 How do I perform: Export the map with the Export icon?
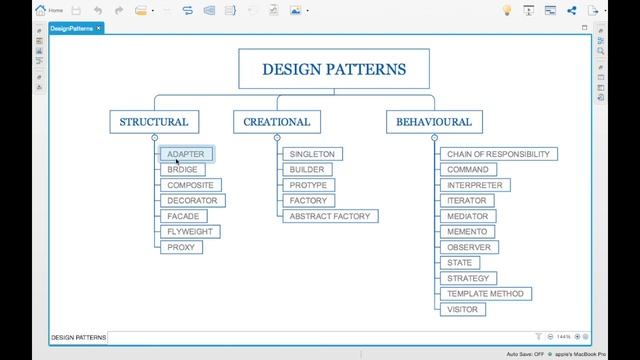[593, 11]
